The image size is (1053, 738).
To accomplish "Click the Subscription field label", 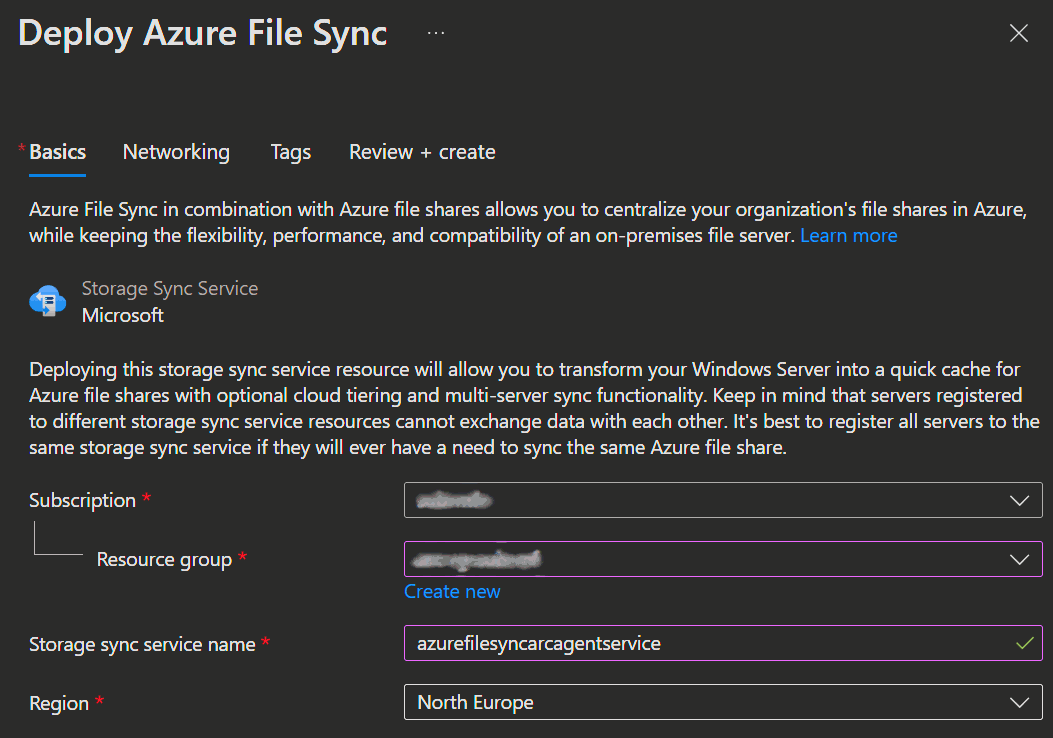I will pyautogui.click(x=83, y=500).
